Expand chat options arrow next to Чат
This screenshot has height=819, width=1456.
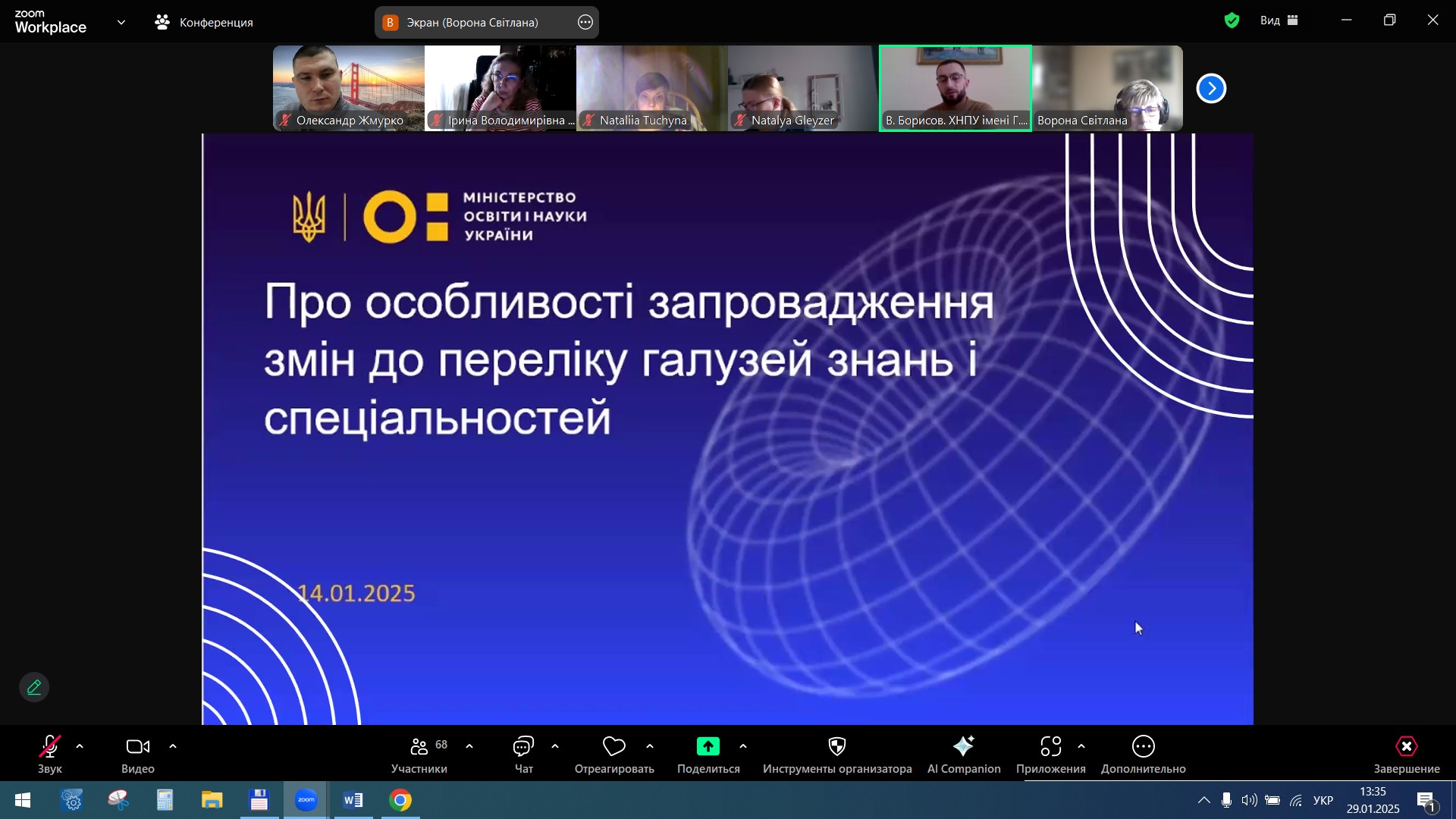point(555,747)
